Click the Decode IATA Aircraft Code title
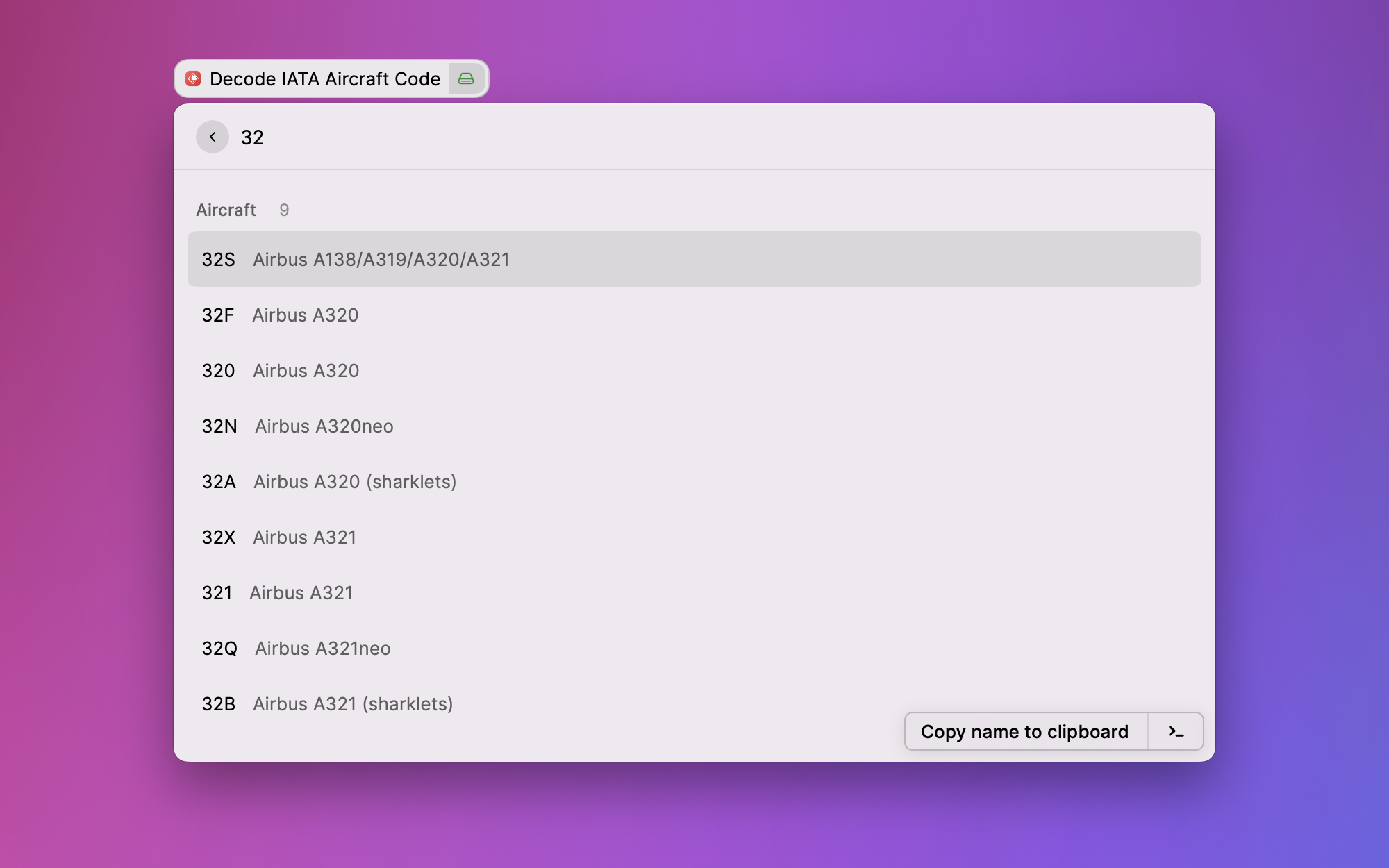 point(324,78)
